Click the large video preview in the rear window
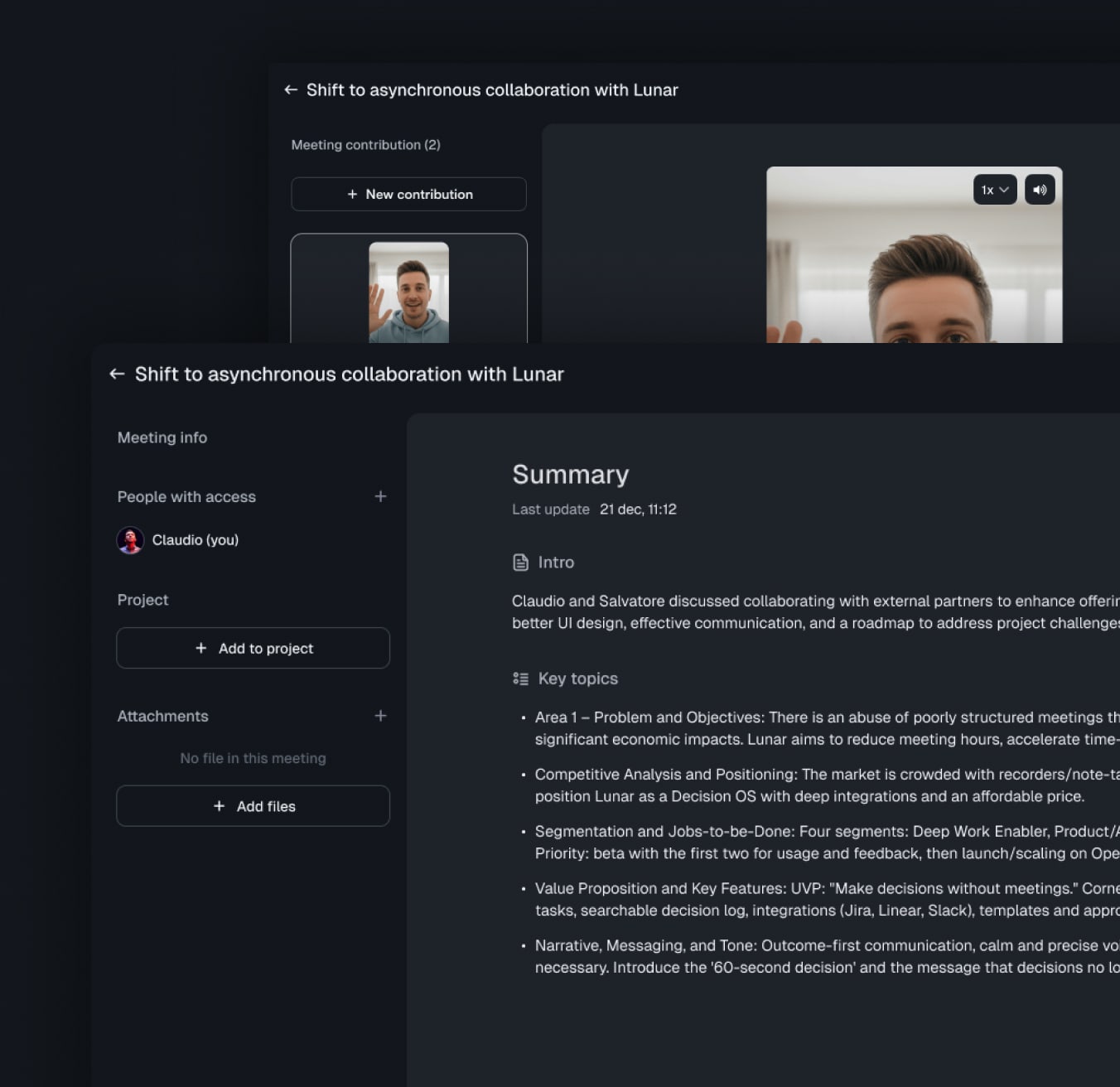 [914, 255]
